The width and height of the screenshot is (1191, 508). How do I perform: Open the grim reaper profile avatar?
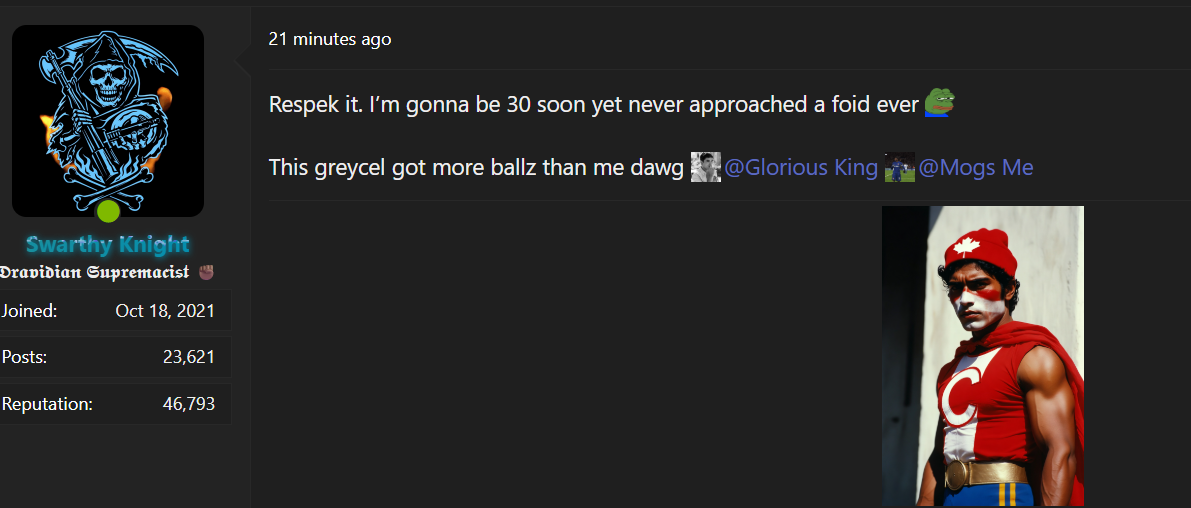(x=108, y=118)
